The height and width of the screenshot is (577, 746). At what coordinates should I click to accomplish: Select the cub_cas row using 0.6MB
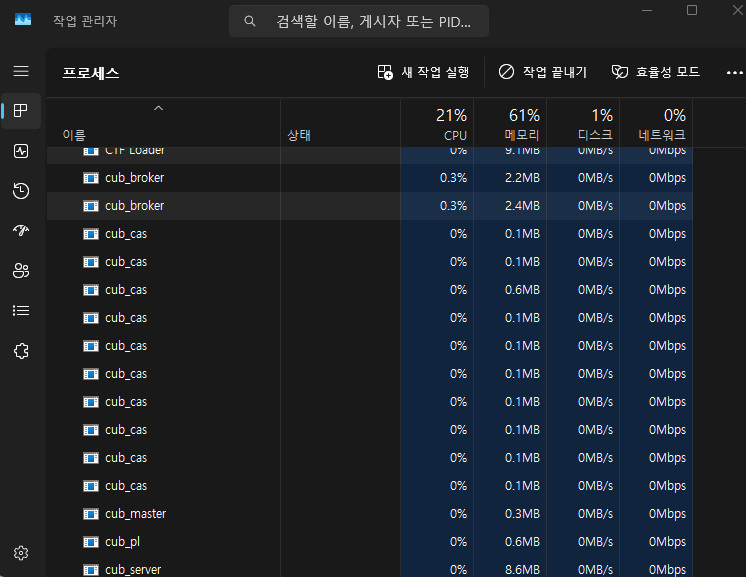(x=370, y=290)
